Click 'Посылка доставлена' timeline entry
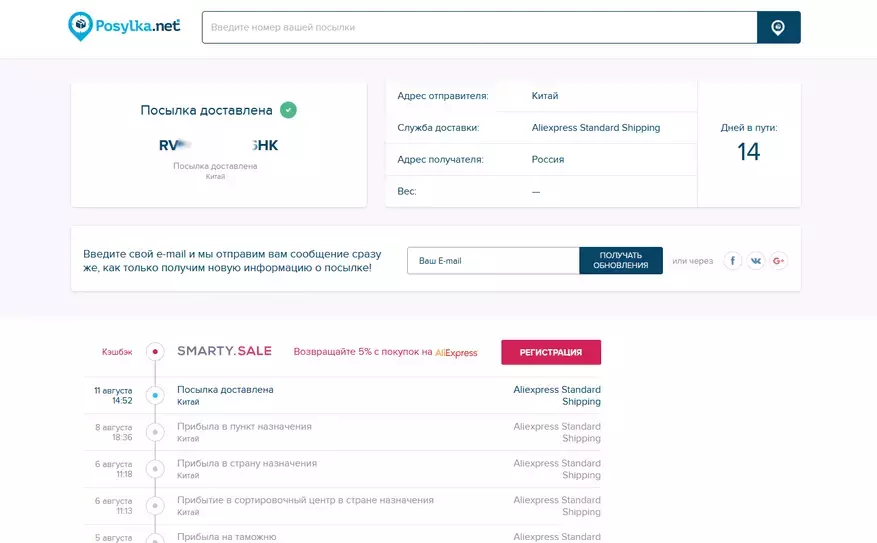Screen dimensions: 877x543 [225, 390]
